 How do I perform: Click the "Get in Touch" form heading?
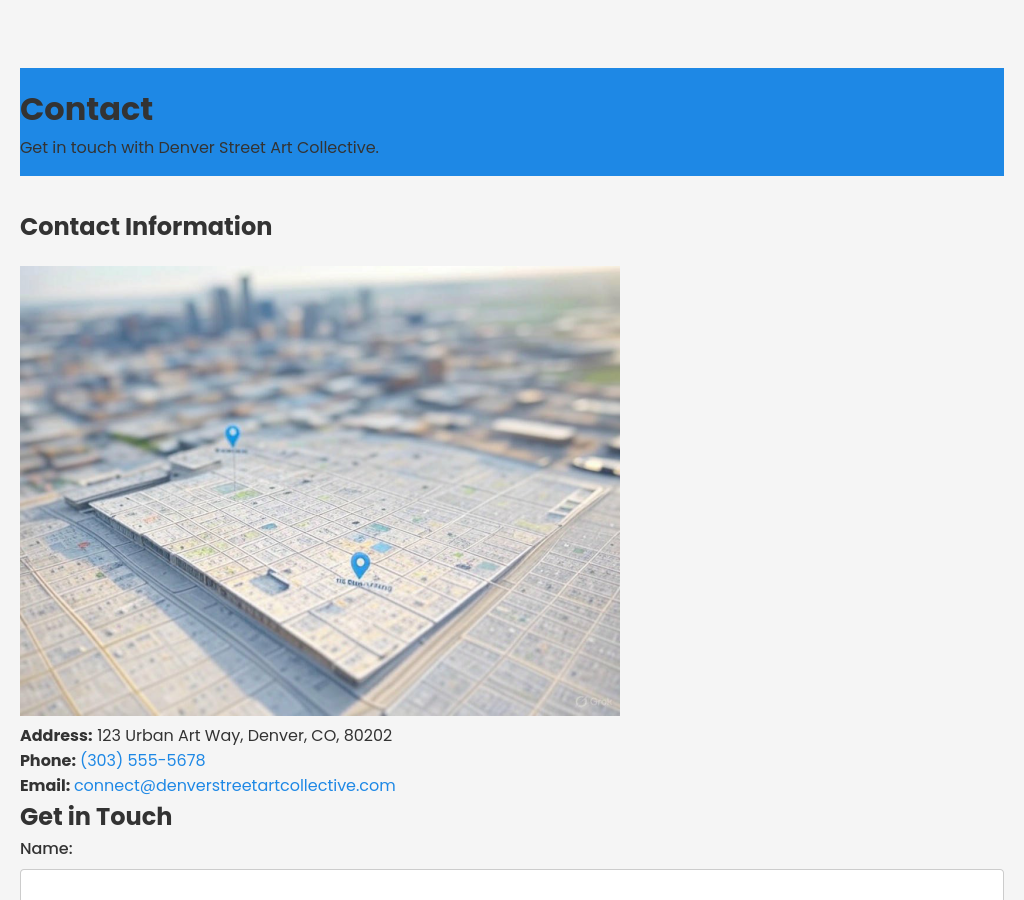click(96, 816)
